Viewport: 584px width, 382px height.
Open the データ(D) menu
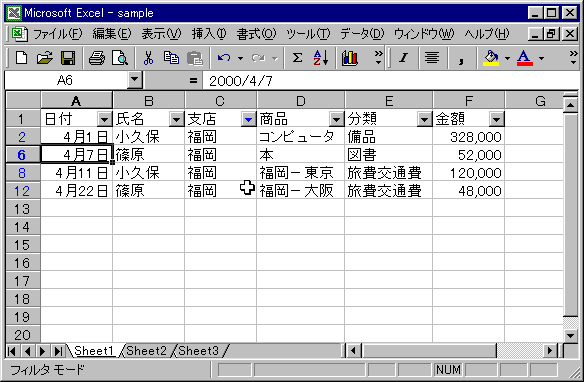click(x=362, y=34)
